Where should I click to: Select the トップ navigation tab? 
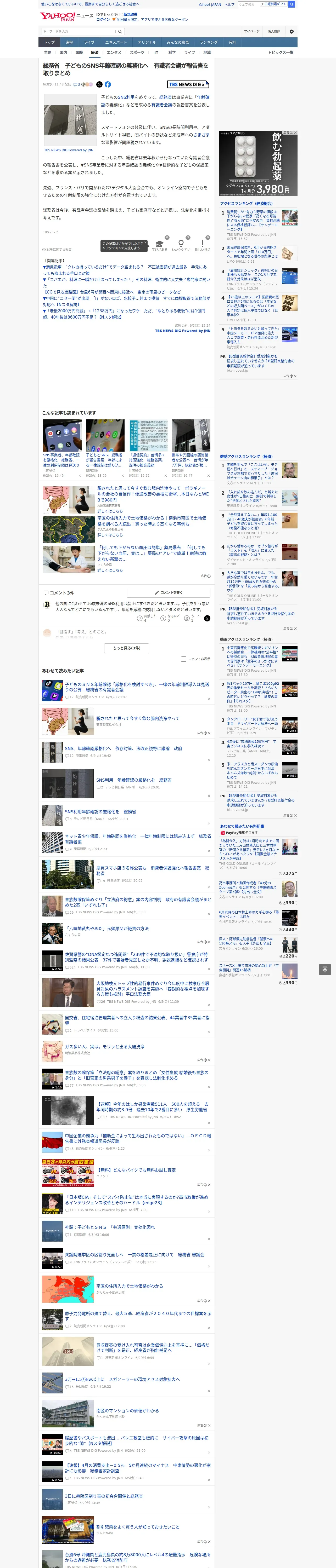tap(49, 43)
